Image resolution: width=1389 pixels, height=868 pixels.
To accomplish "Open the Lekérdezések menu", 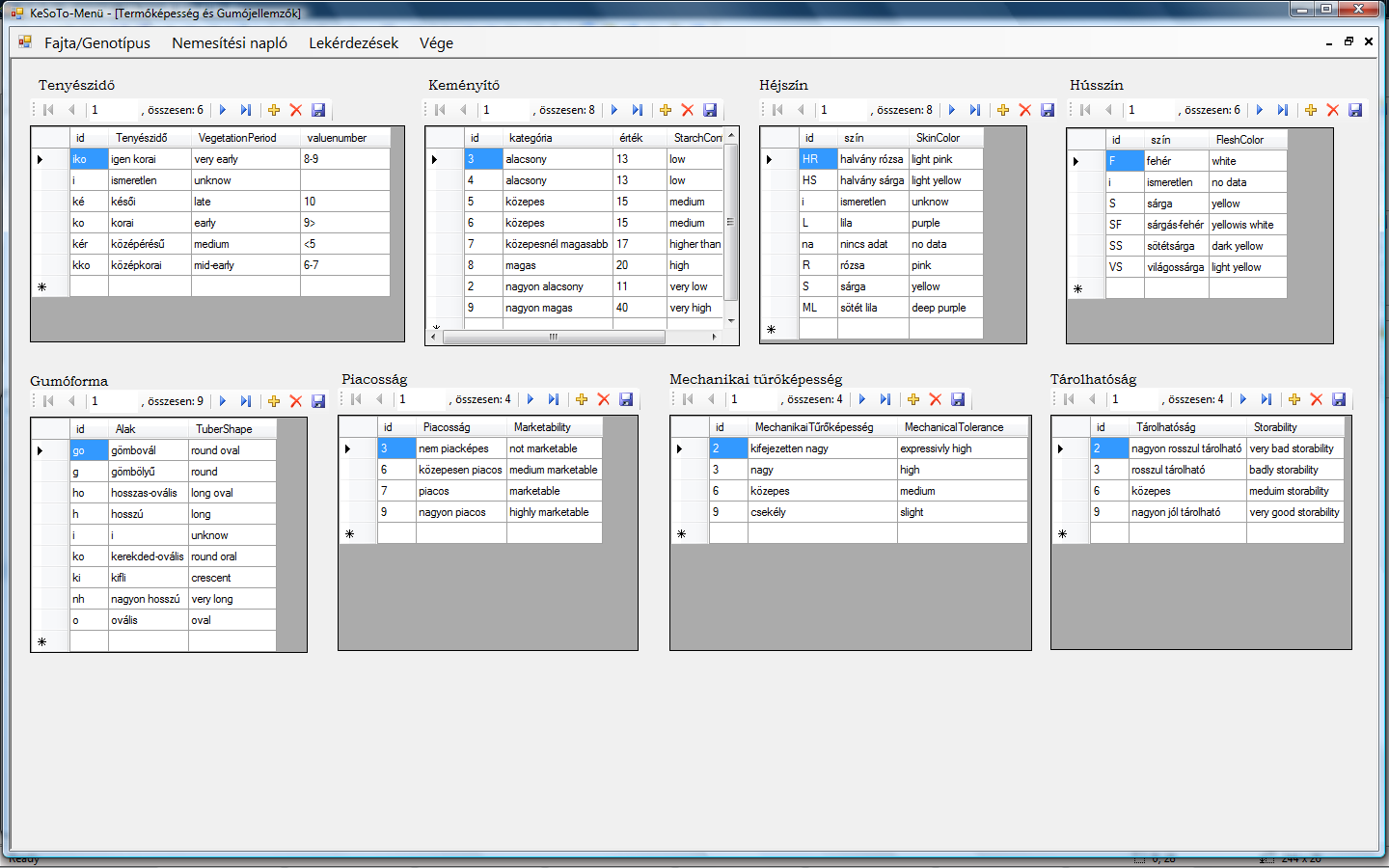I will [x=353, y=42].
